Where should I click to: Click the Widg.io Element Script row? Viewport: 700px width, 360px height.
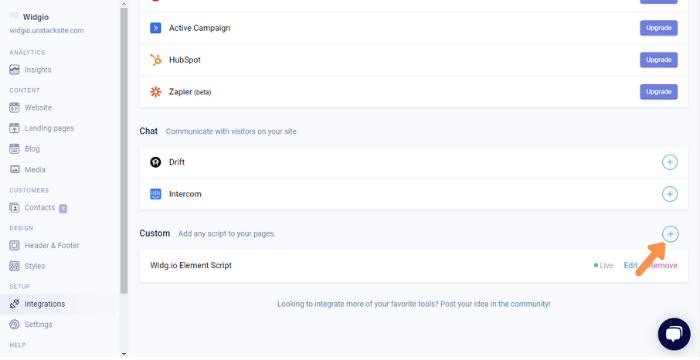point(413,265)
